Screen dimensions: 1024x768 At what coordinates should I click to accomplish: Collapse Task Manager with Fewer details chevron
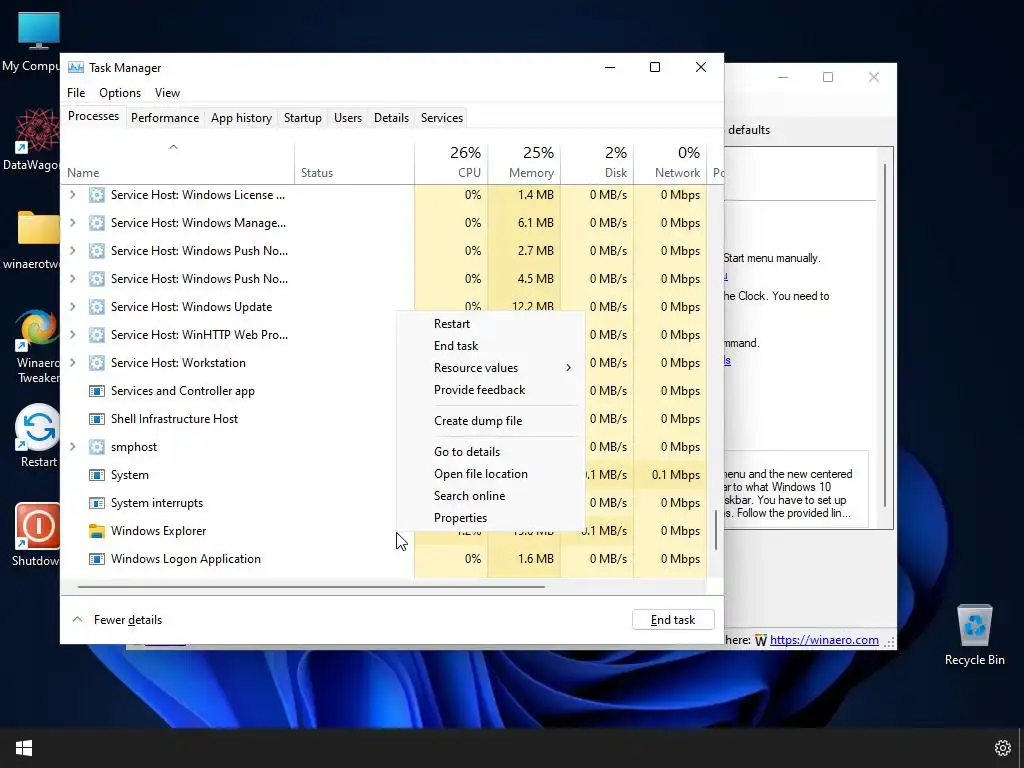[77, 620]
